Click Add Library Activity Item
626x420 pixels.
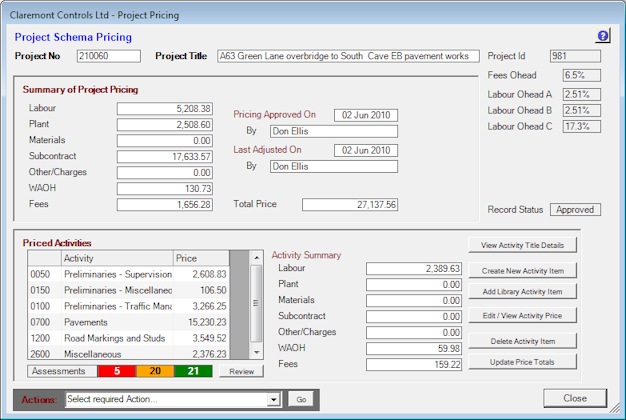pos(522,291)
